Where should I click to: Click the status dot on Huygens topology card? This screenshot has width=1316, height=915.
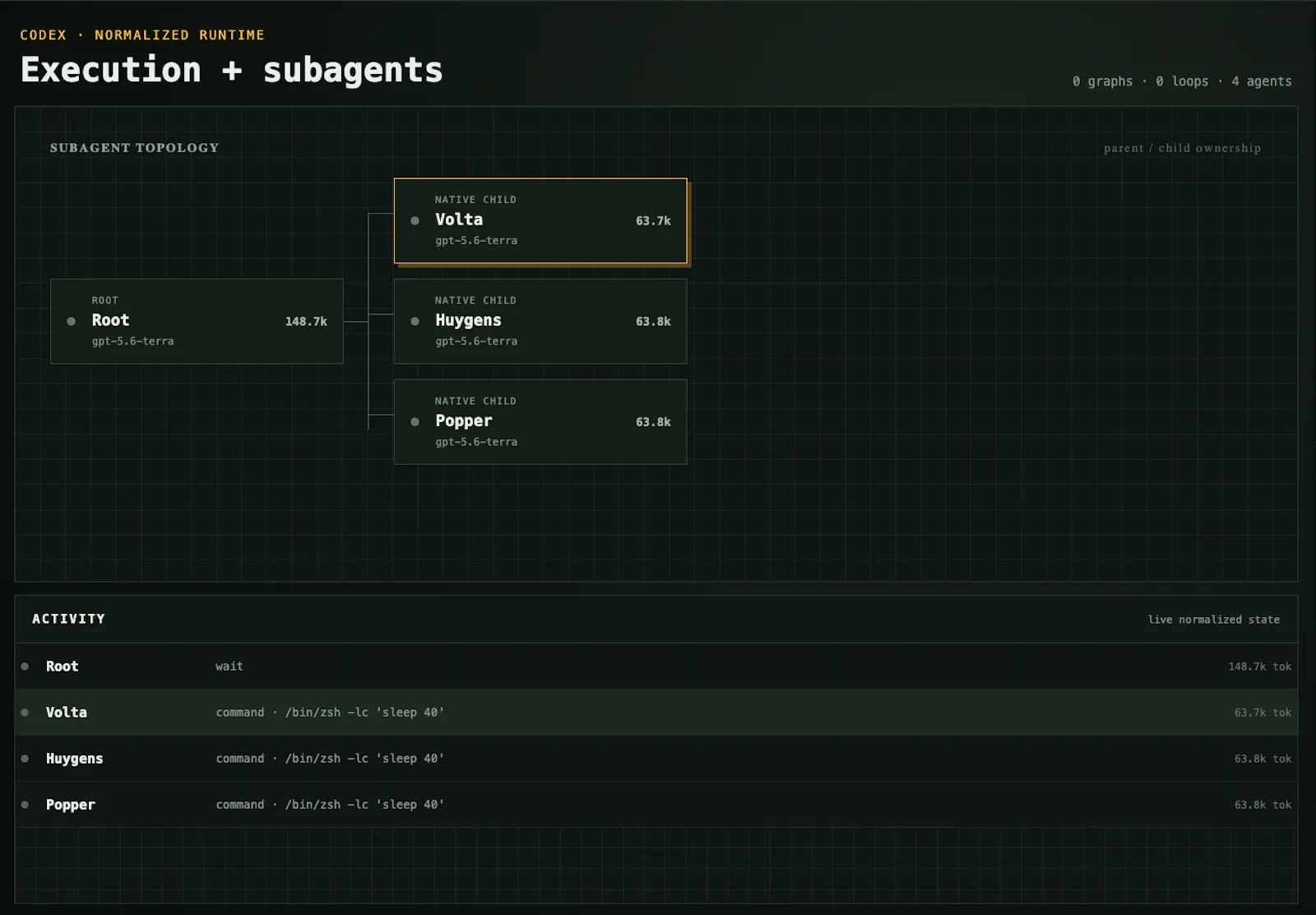(415, 322)
